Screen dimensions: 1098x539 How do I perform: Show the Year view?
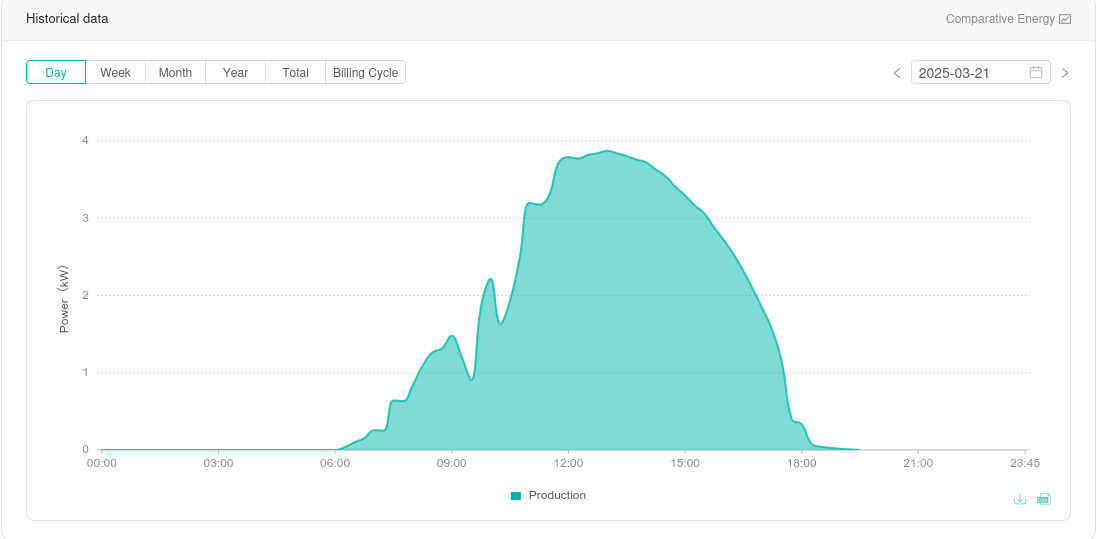tap(235, 72)
